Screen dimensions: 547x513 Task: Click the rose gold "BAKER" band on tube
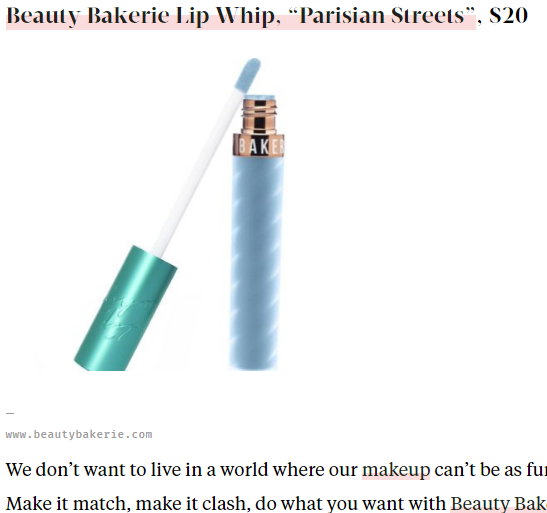pyautogui.click(x=258, y=146)
